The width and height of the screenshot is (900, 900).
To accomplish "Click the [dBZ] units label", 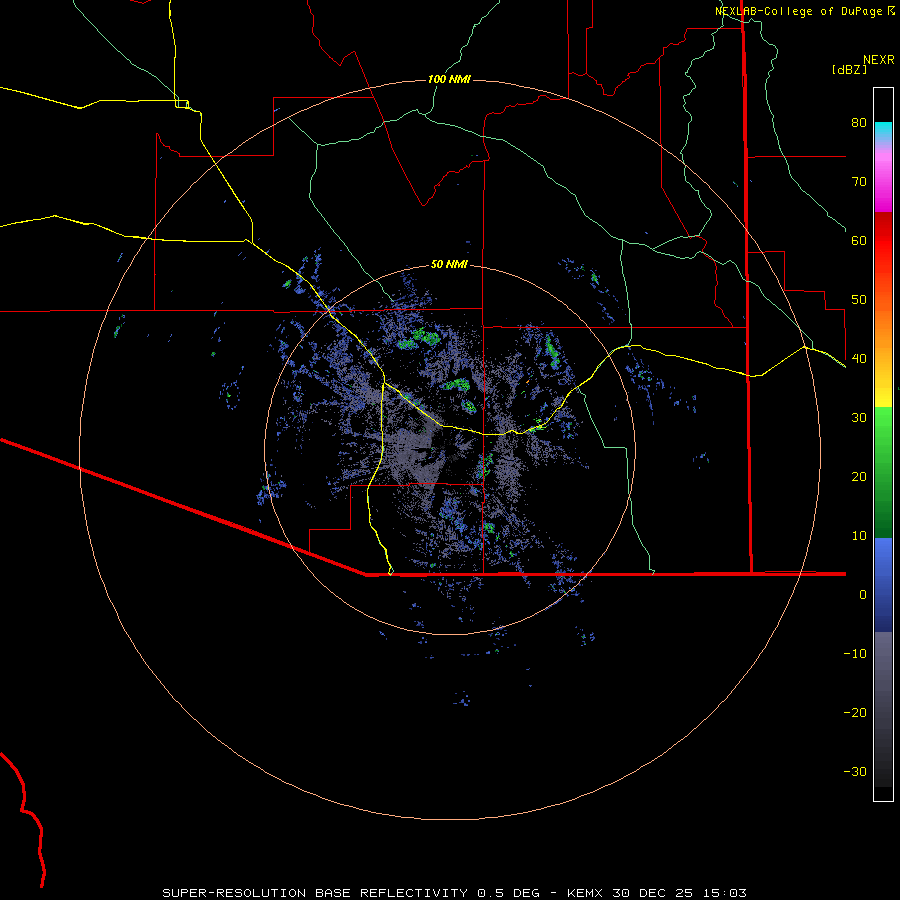I will click(x=849, y=70).
